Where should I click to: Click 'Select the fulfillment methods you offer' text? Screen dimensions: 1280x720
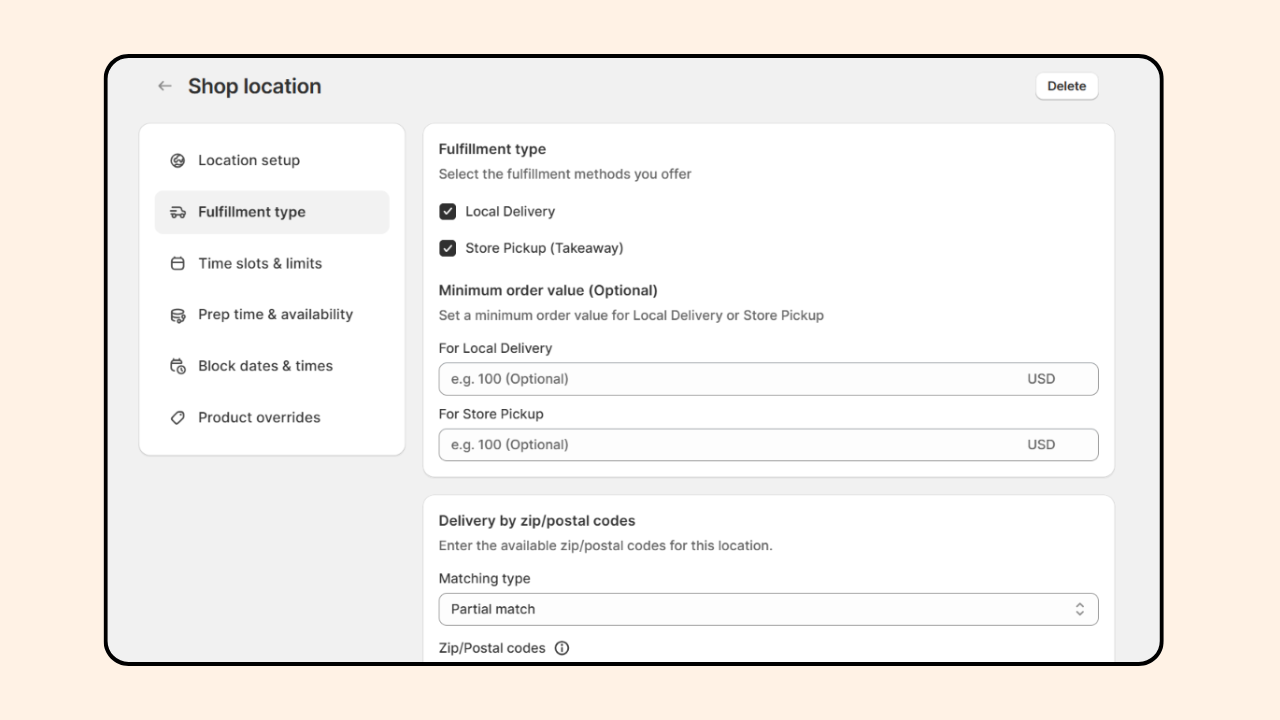tap(565, 174)
